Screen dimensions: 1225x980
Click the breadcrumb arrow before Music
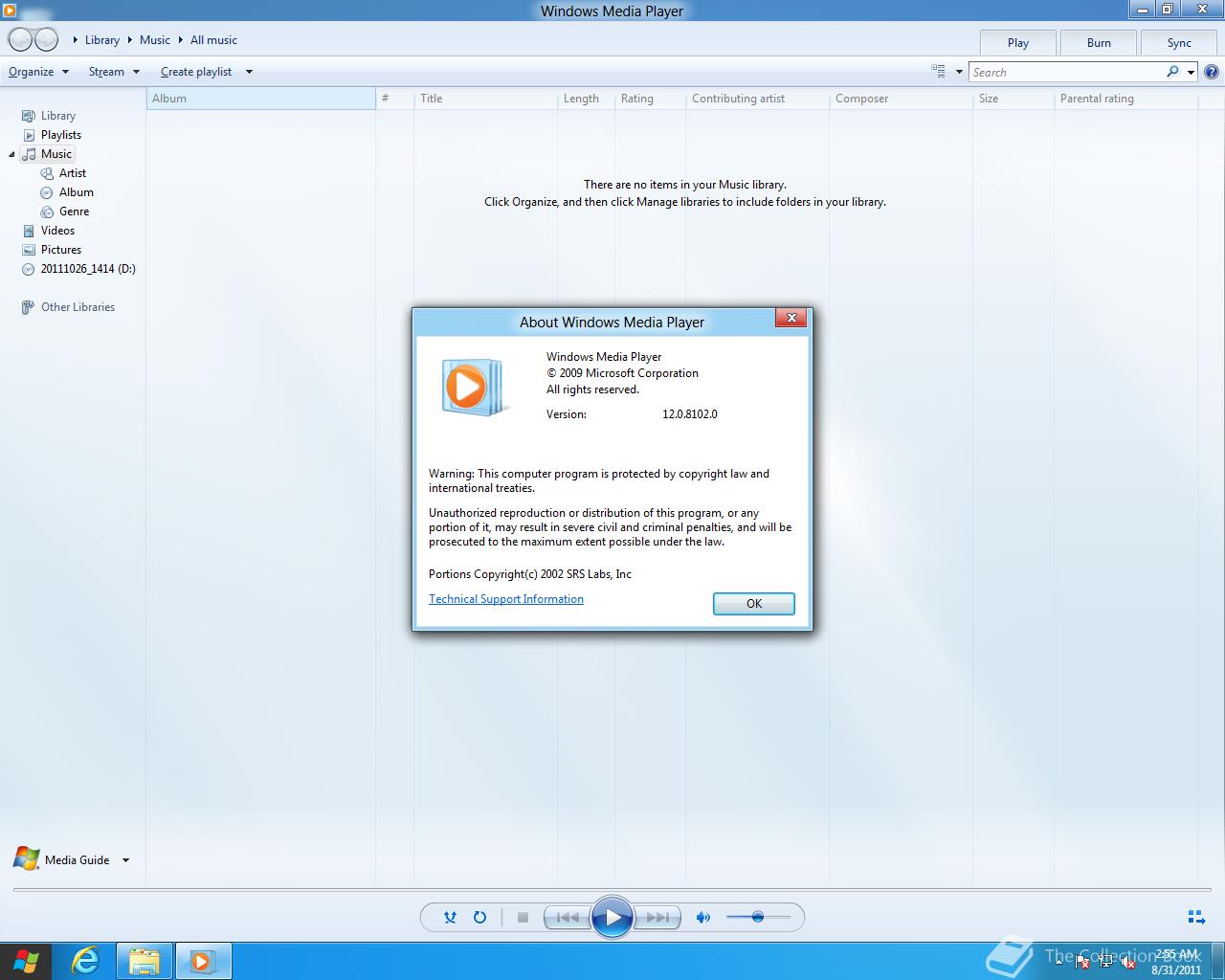pos(130,40)
